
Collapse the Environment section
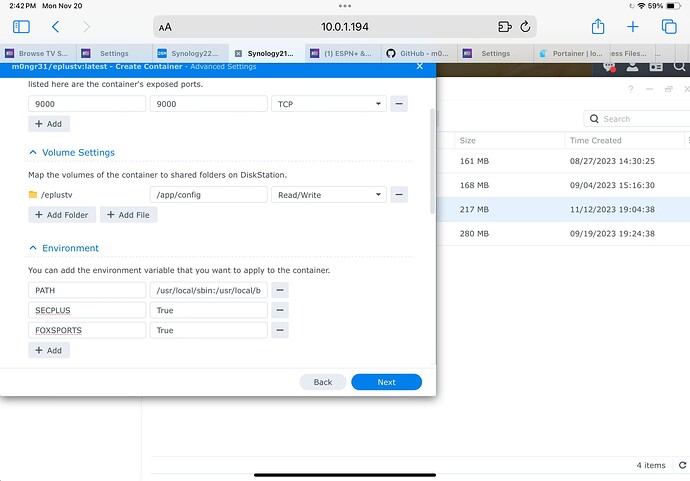tap(33, 248)
